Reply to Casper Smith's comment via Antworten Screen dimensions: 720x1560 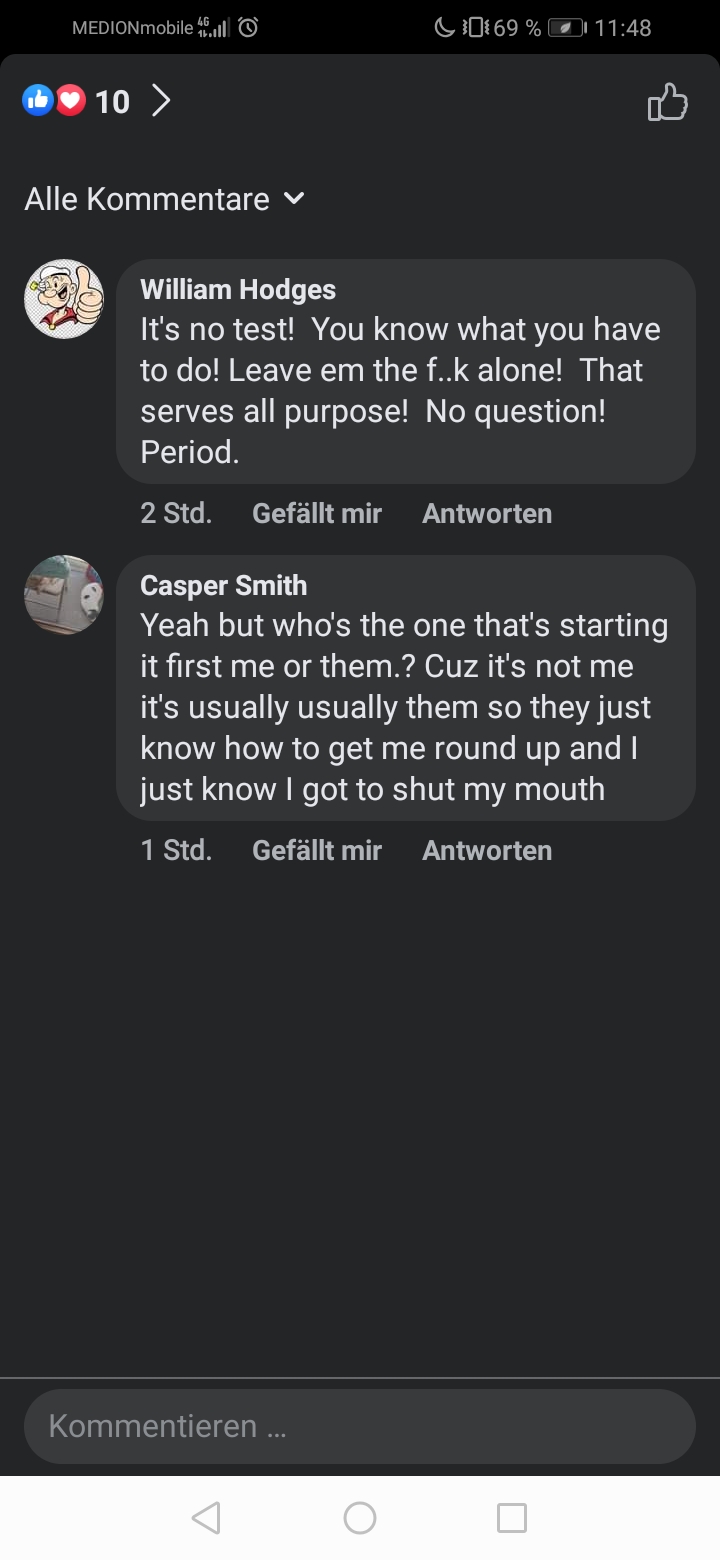(487, 851)
